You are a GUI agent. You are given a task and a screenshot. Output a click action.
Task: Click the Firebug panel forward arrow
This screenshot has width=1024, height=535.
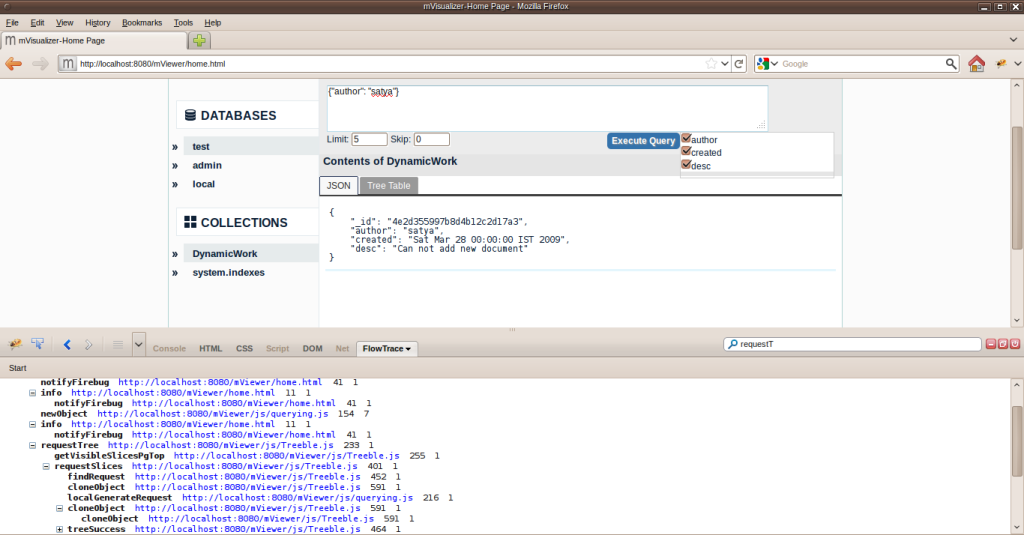[89, 344]
